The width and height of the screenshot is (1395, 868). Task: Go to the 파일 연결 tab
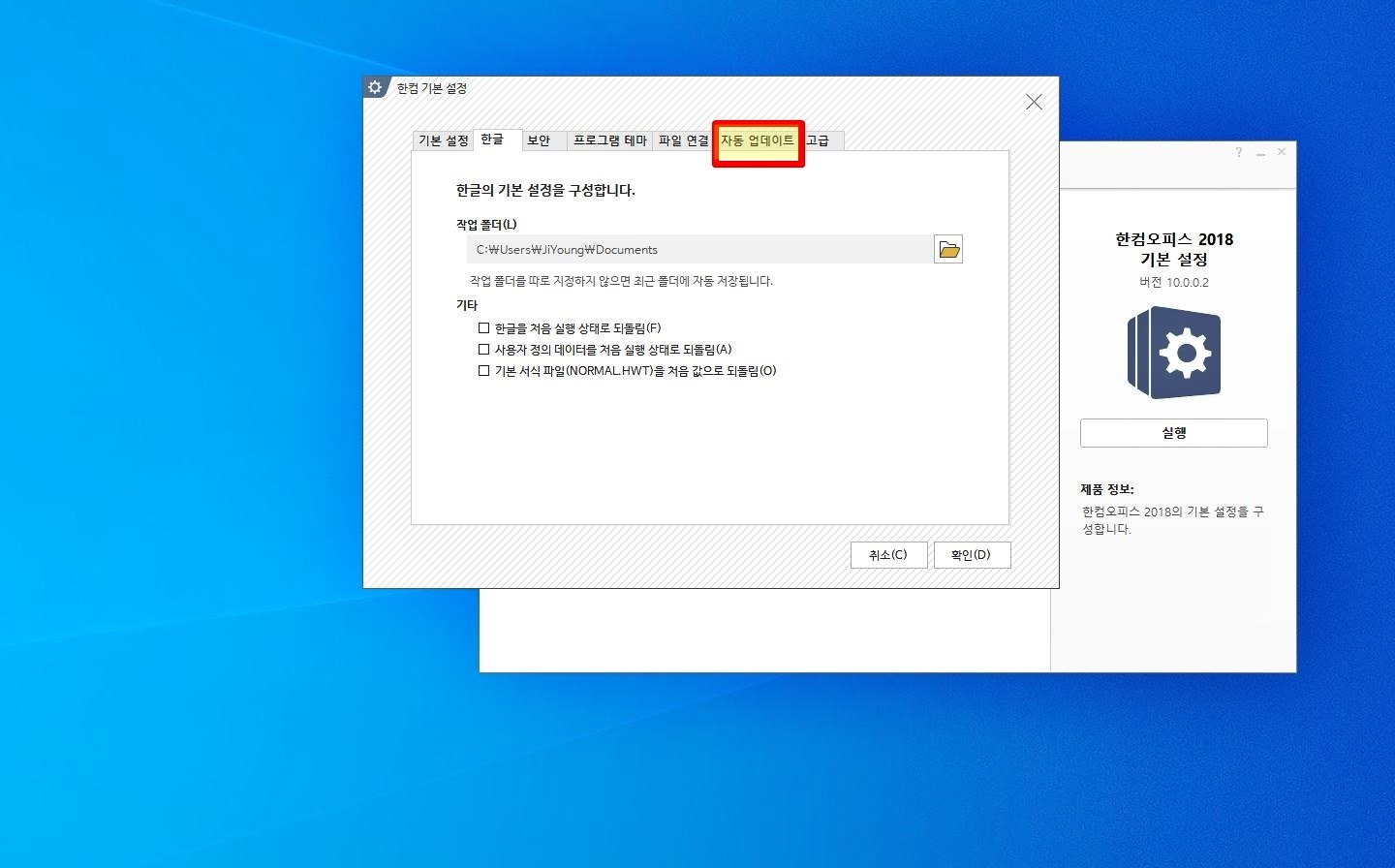click(683, 141)
